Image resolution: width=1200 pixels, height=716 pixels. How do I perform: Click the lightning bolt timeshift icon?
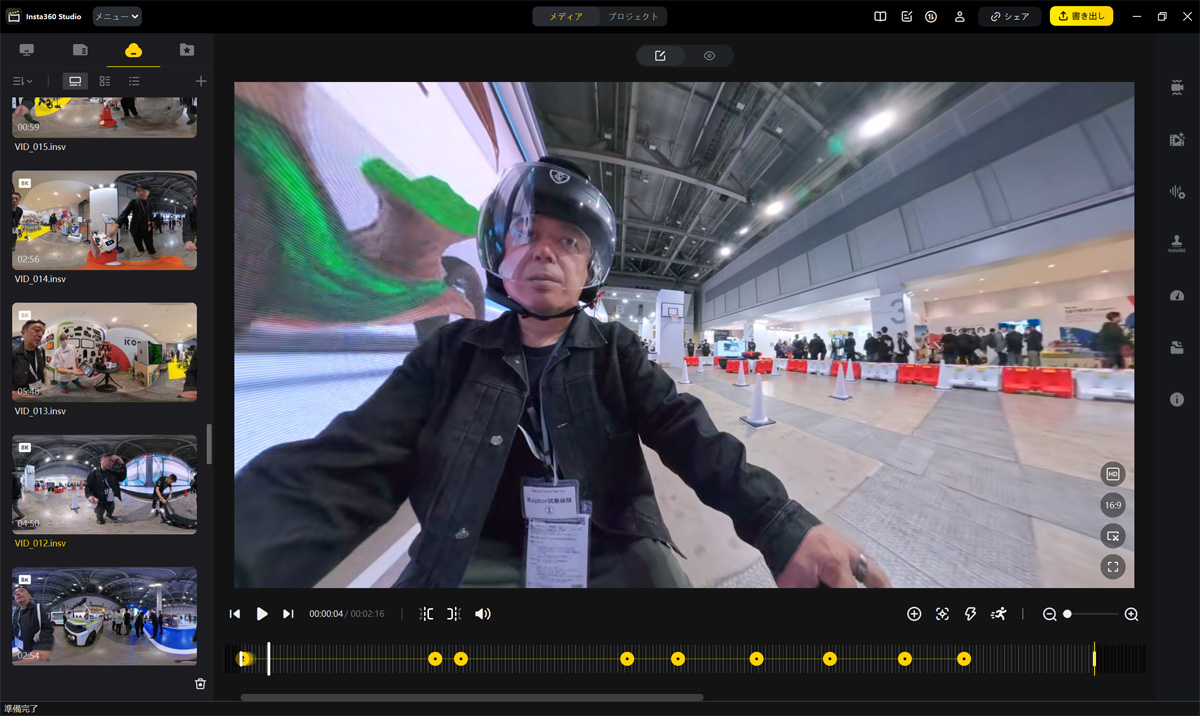coord(970,614)
